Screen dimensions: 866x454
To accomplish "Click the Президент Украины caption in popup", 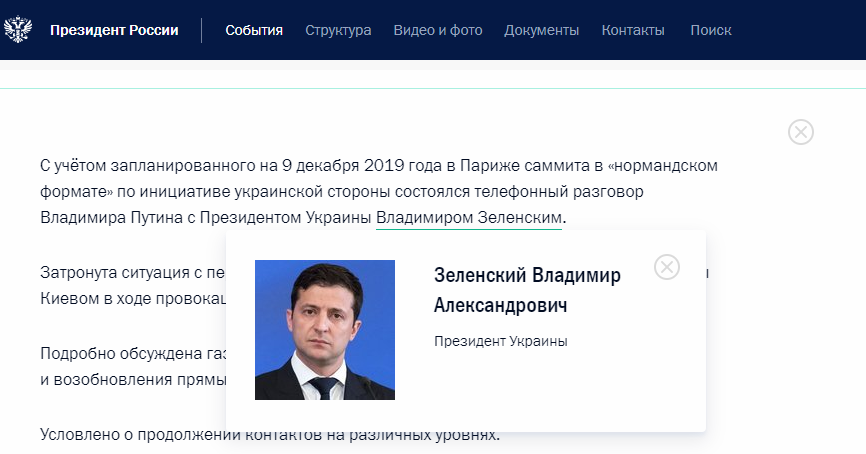I will click(501, 342).
